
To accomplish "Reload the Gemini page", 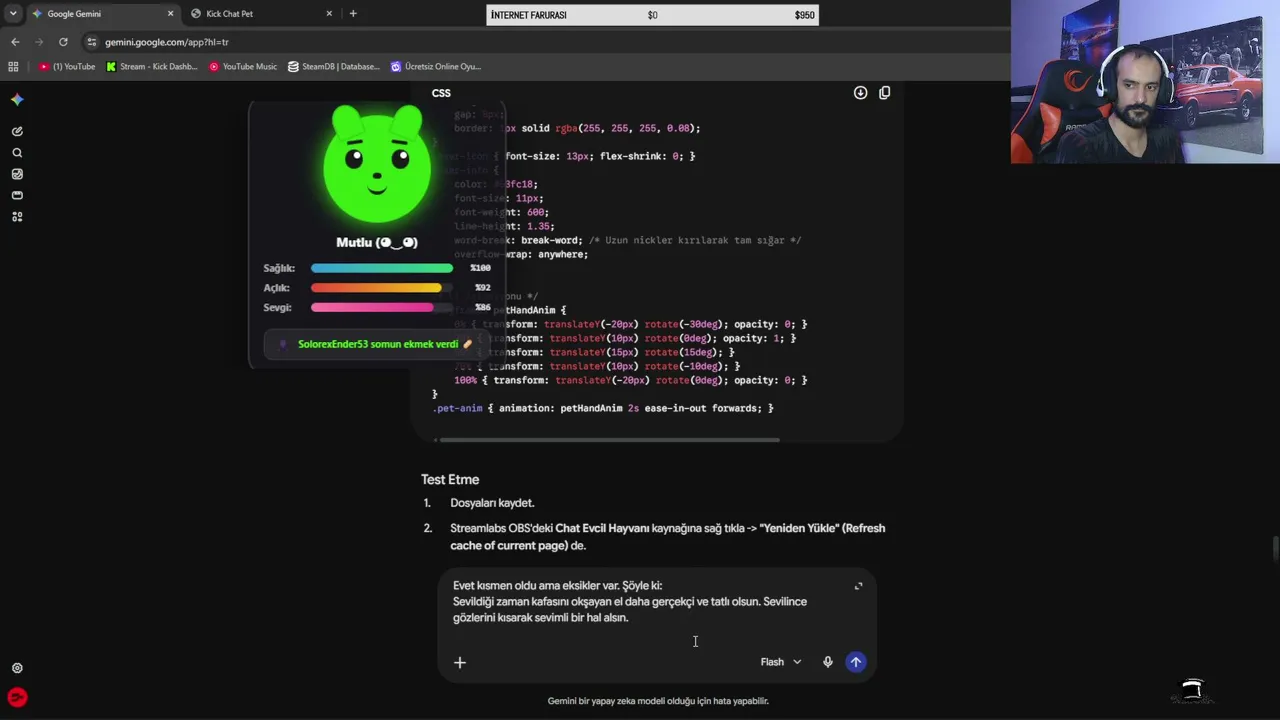I will click(63, 42).
